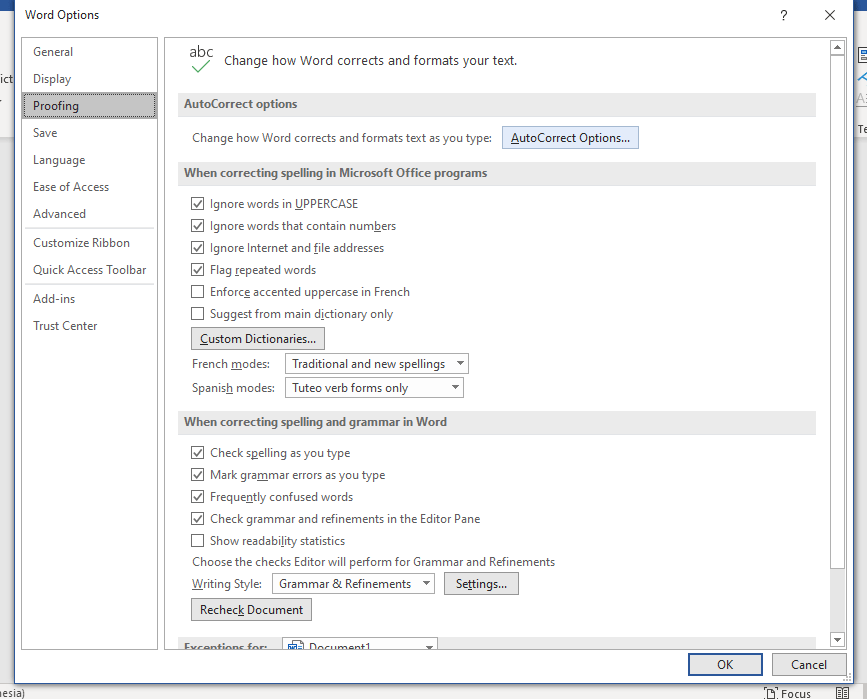
Task: Click the AutoCorrect Options button
Action: click(570, 138)
